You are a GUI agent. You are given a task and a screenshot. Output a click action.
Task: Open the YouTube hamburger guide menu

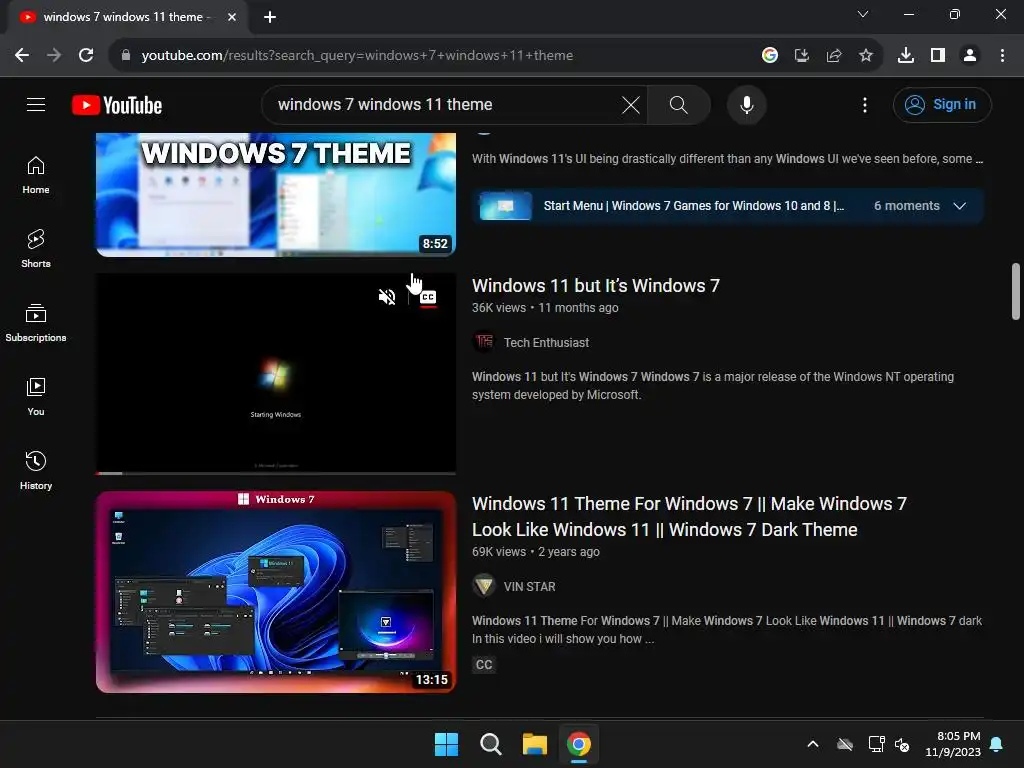36,104
